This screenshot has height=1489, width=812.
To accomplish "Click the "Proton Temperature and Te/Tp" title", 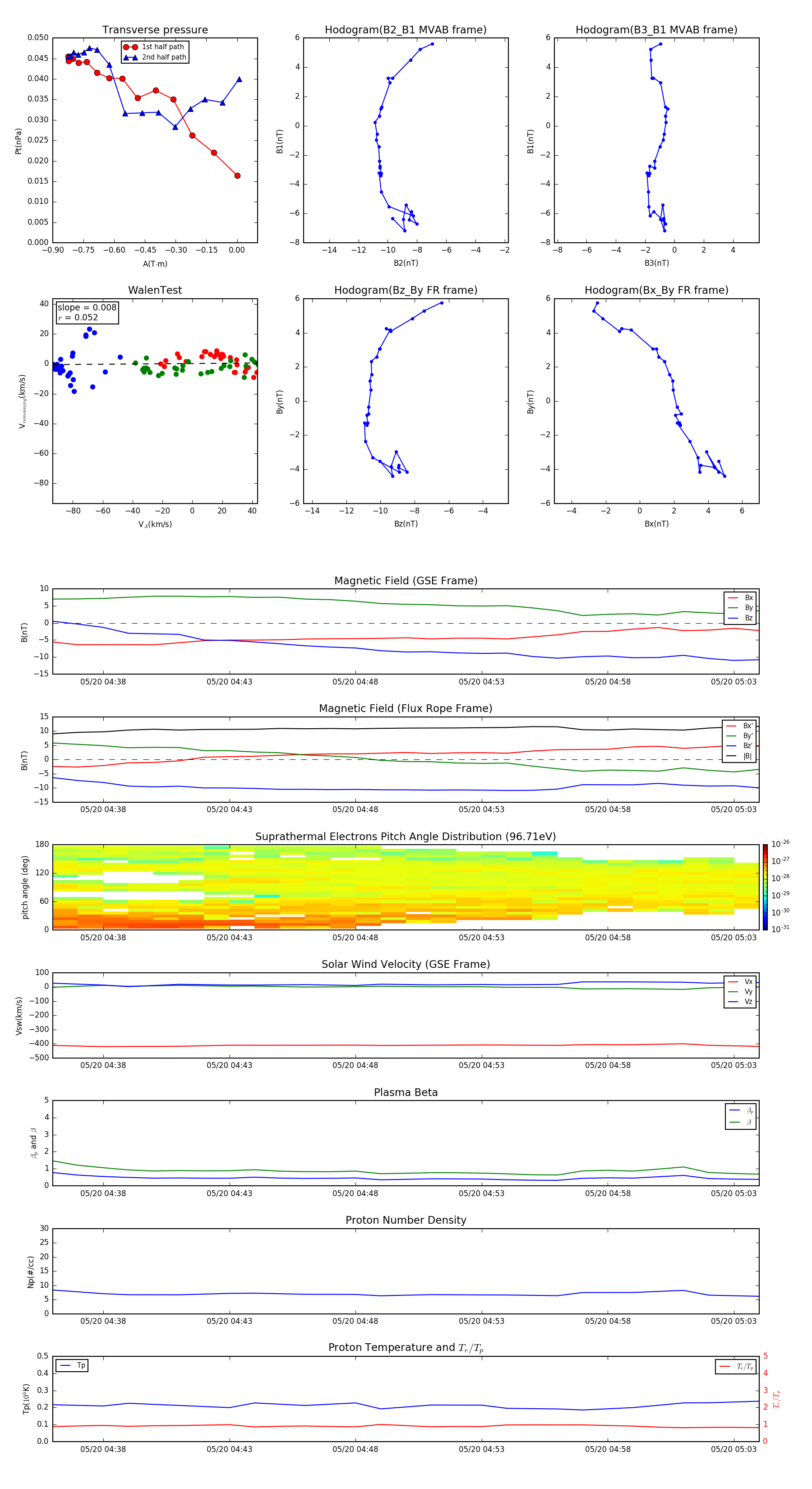I will coord(406,1348).
